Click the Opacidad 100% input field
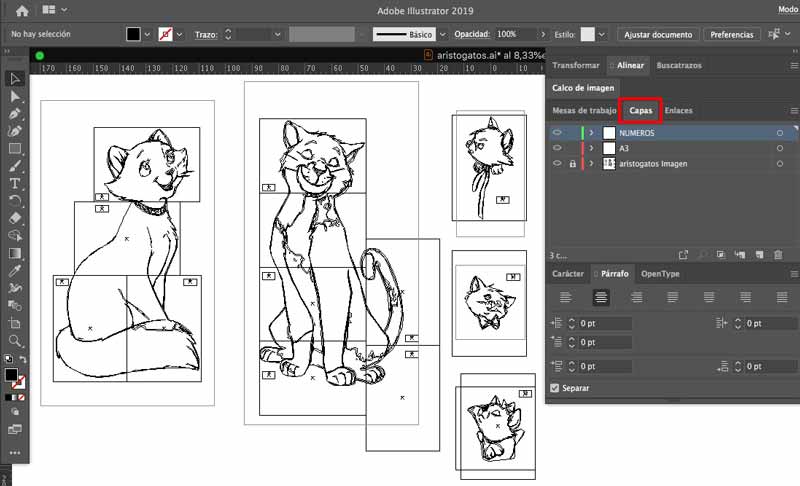 click(516, 34)
